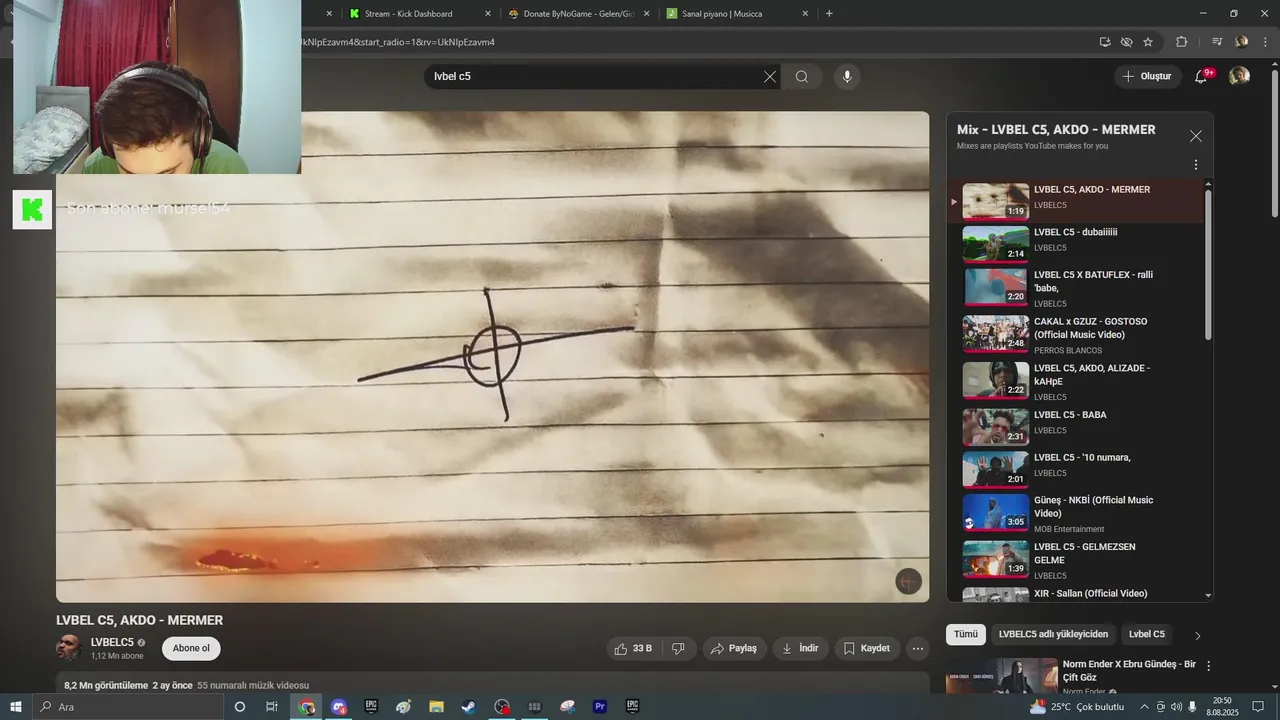The image size is (1280, 720).
Task: Select LVBEL C5 - GELMEZSEN GELME item
Action: (x=1075, y=560)
